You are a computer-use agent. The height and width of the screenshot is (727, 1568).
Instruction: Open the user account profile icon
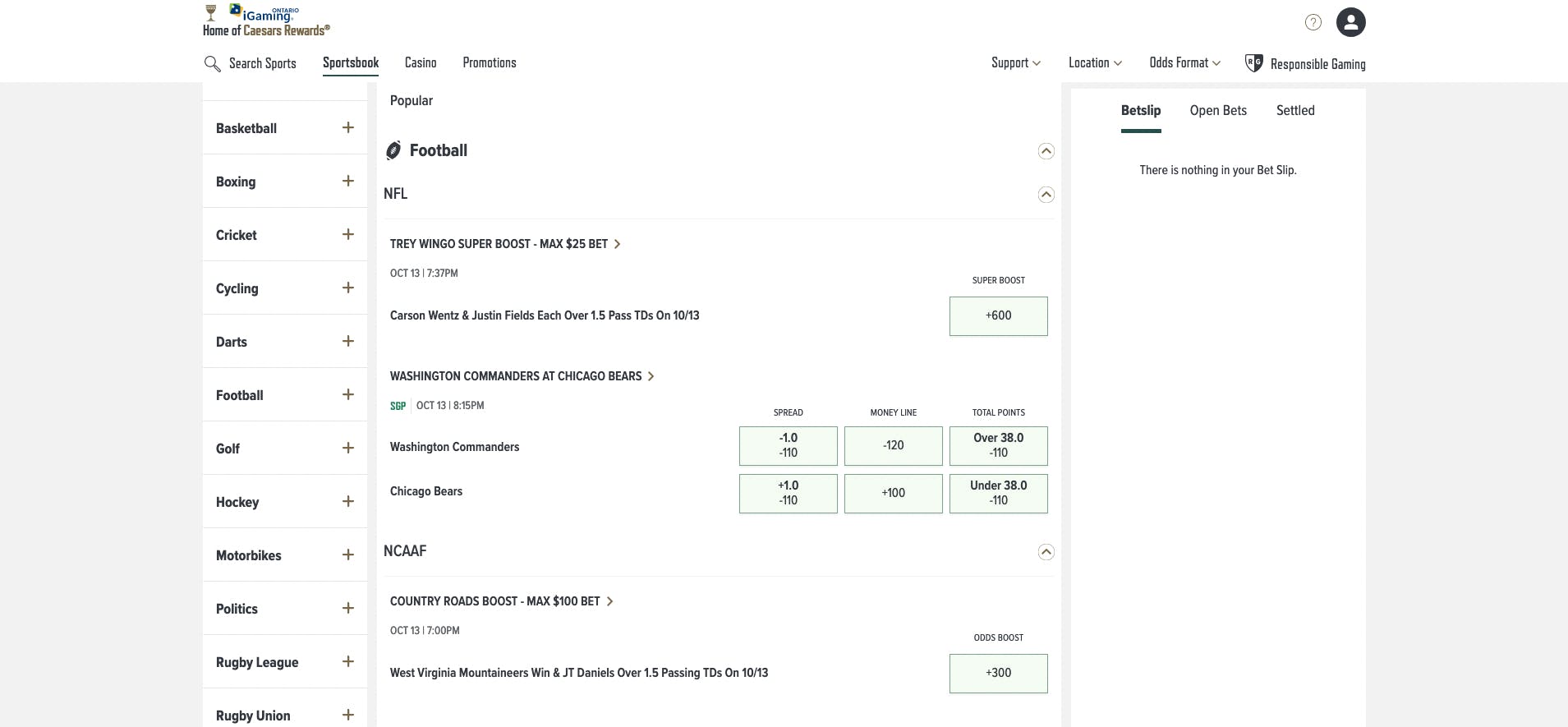coord(1350,22)
